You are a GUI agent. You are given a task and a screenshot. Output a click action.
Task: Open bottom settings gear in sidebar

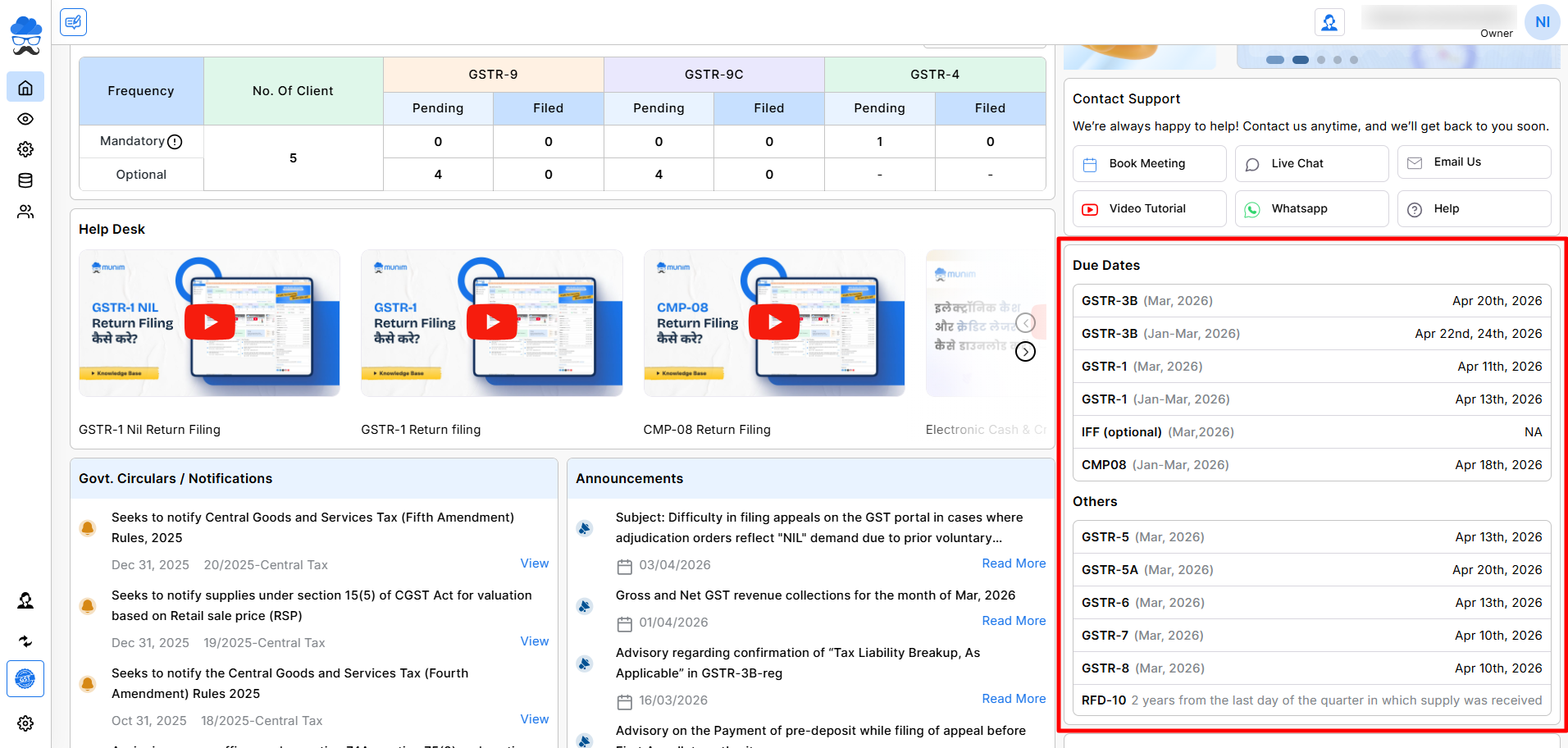click(25, 723)
